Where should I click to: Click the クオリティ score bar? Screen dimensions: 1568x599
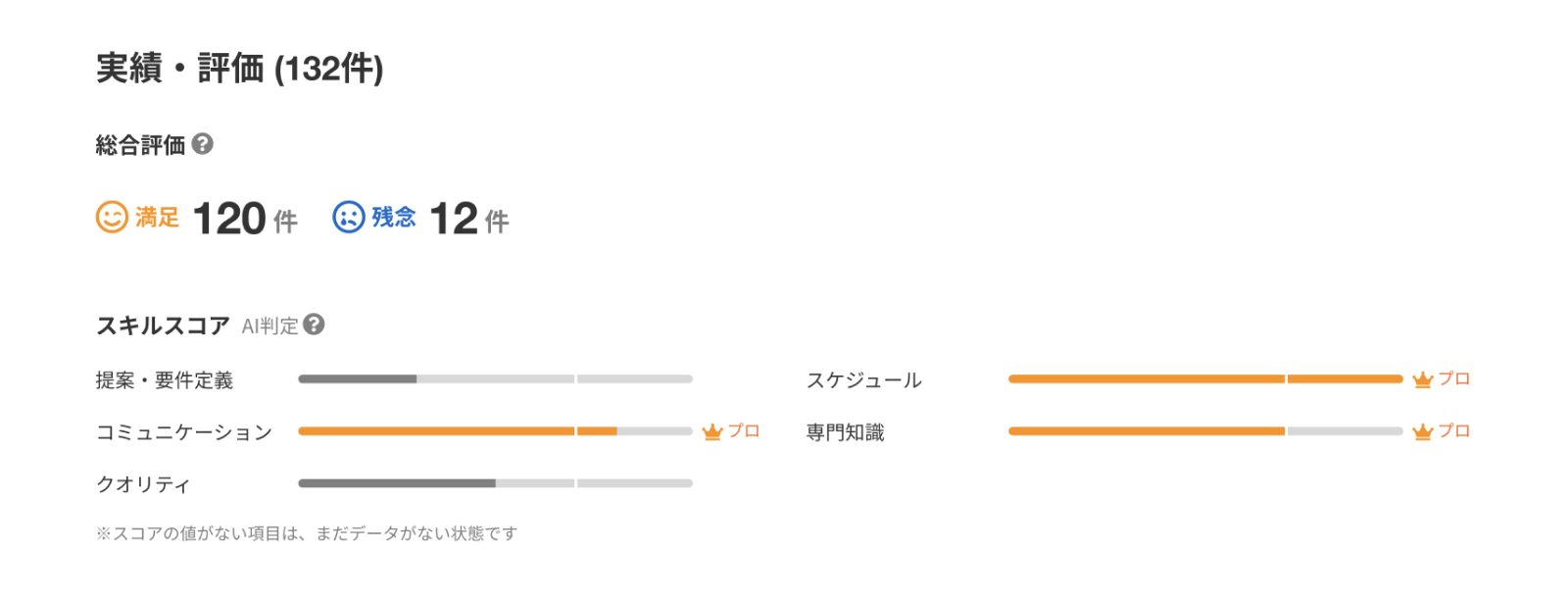(495, 482)
